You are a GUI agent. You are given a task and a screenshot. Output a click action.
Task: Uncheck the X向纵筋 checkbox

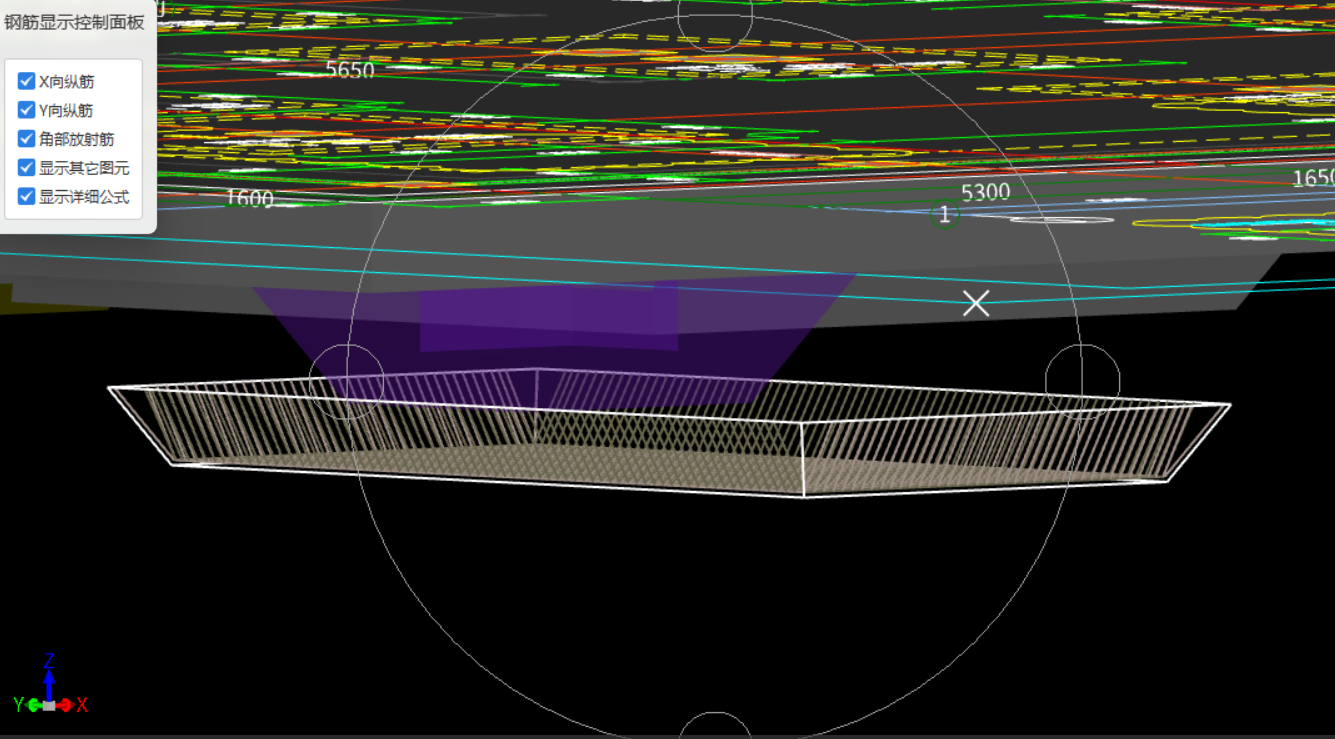tap(27, 81)
